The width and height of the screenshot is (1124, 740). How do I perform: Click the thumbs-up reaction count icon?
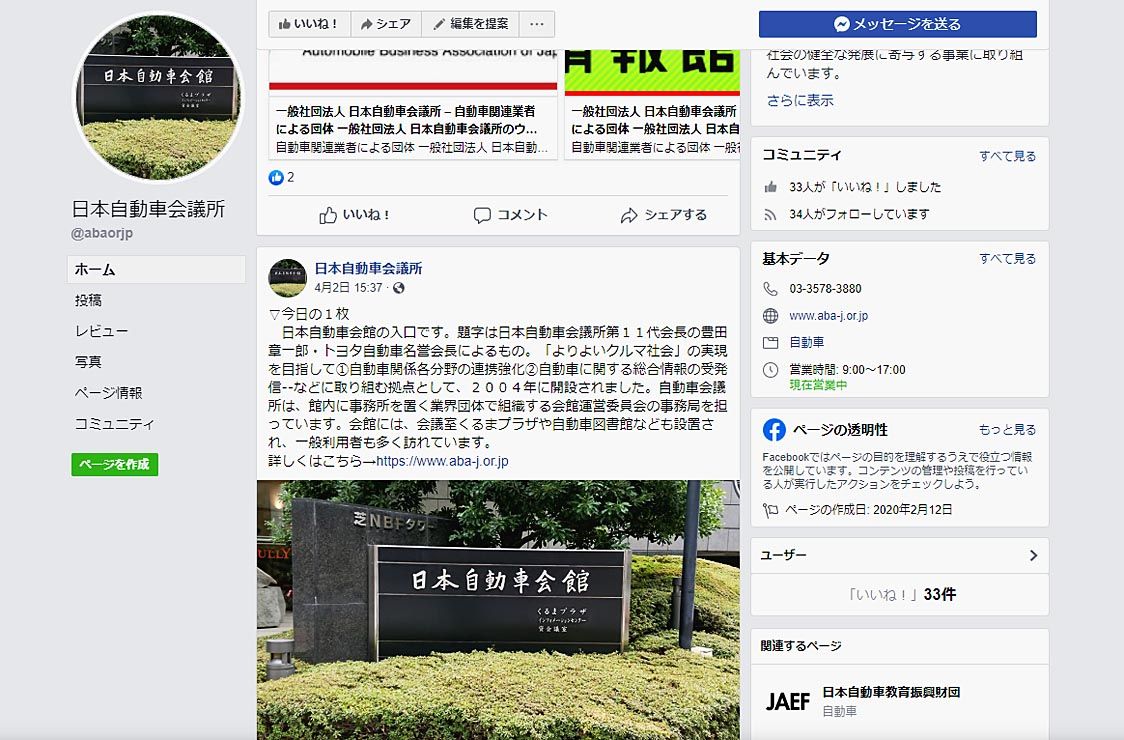click(276, 177)
